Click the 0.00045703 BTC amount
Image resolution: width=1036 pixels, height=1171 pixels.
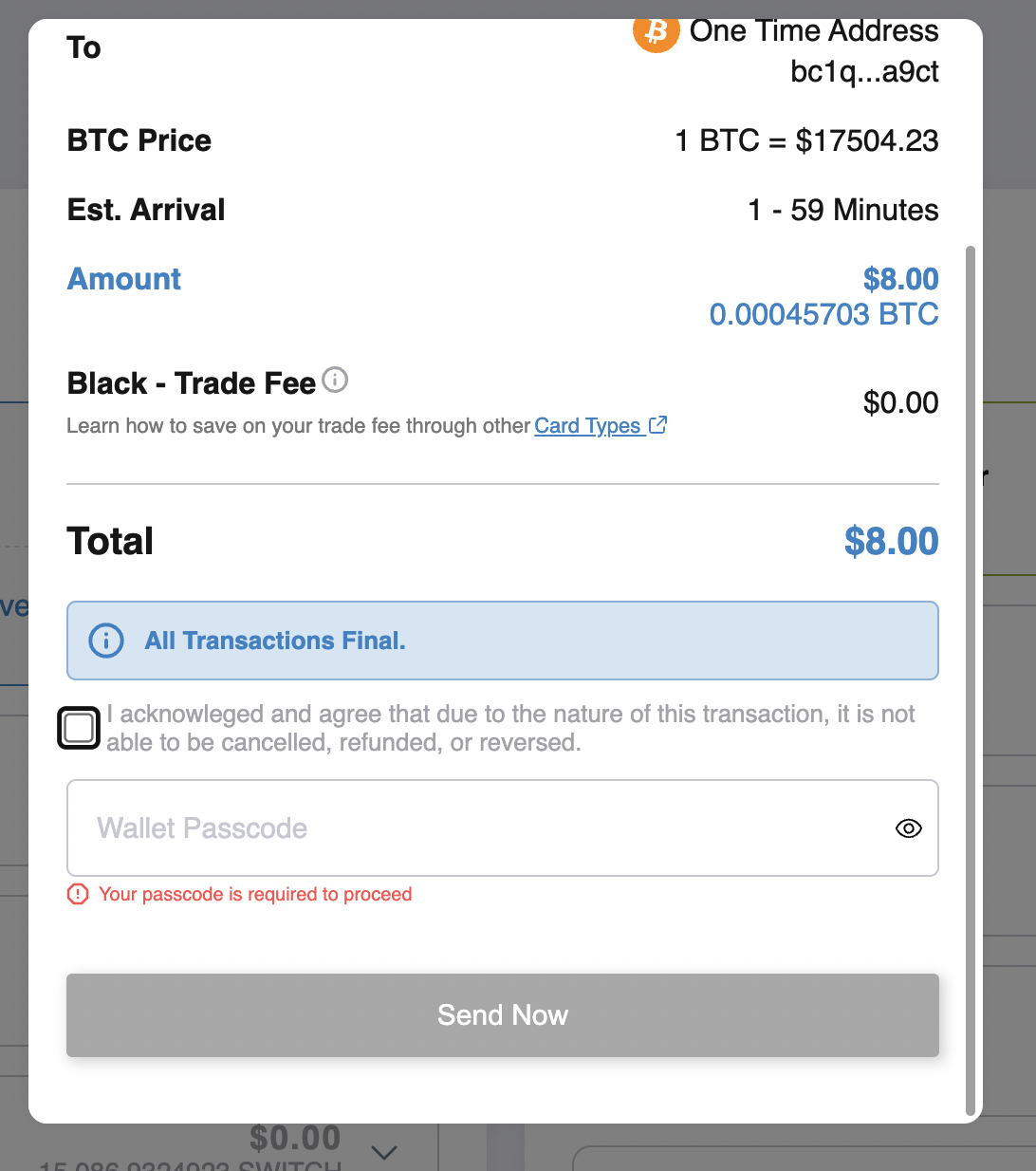(x=824, y=314)
